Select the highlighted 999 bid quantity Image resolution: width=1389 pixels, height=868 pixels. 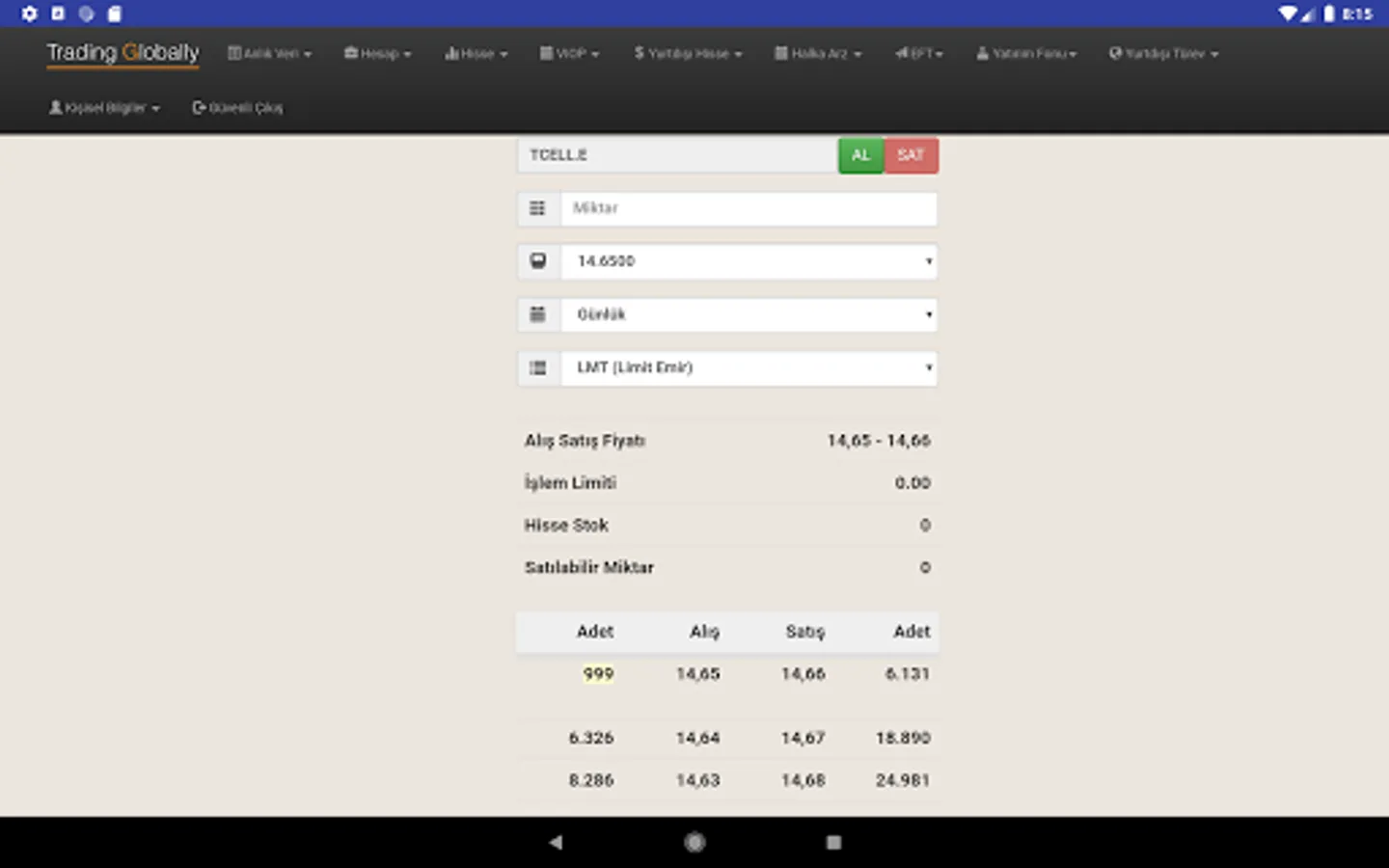pyautogui.click(x=598, y=674)
